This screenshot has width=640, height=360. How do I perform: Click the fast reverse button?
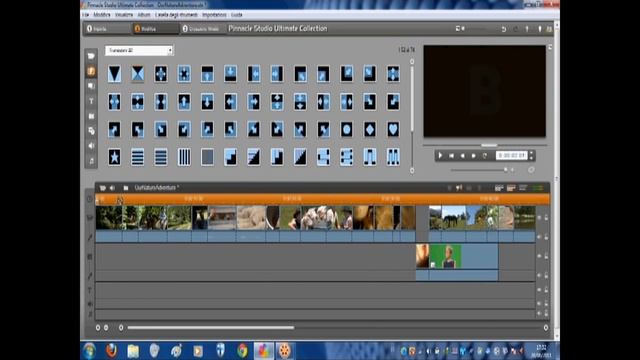click(x=462, y=156)
